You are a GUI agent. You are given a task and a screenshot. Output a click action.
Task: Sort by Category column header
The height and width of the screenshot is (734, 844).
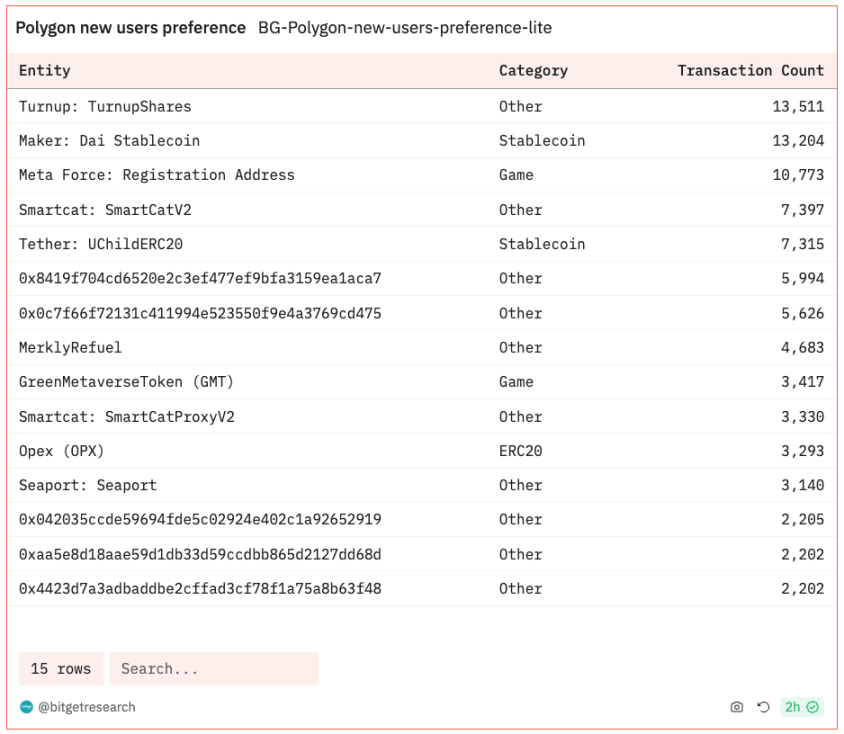coord(533,71)
